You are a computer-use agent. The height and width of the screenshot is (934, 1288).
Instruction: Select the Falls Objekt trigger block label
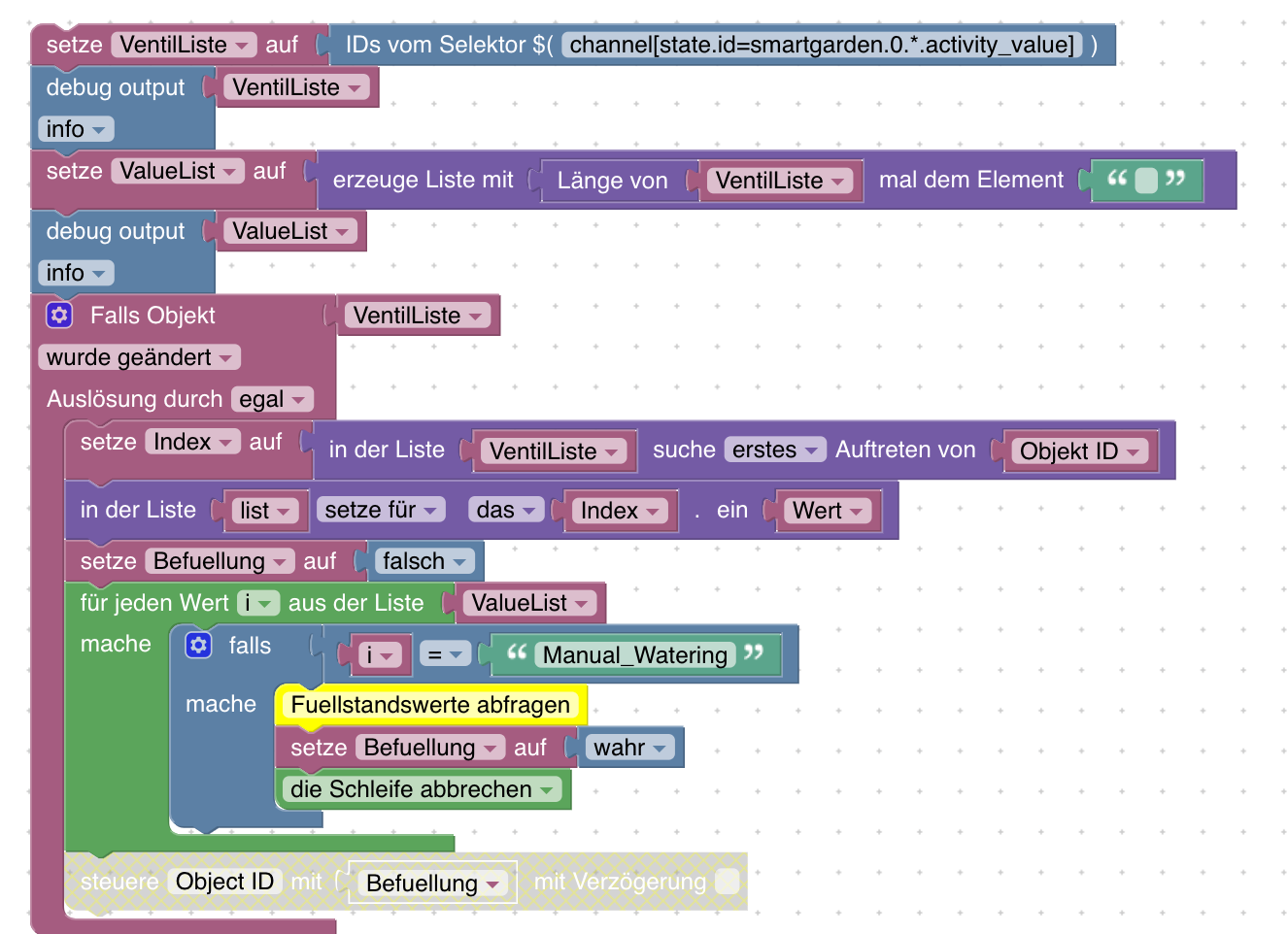click(153, 316)
